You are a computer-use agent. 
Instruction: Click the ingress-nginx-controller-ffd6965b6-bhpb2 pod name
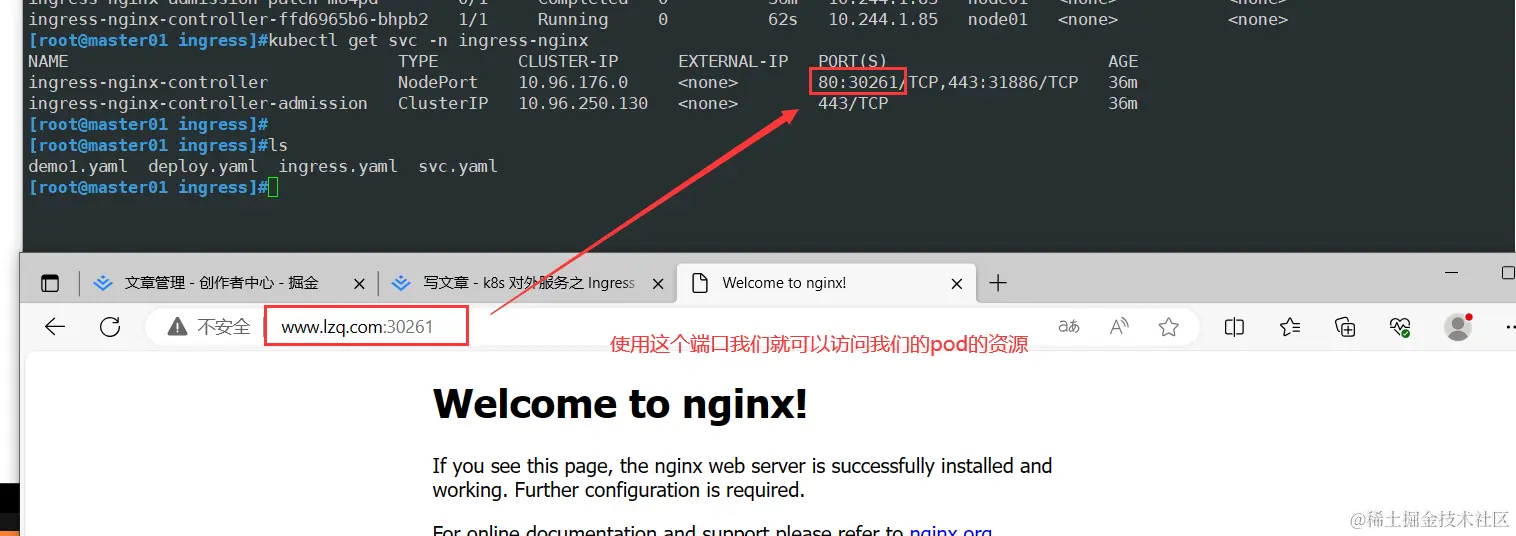(x=228, y=19)
